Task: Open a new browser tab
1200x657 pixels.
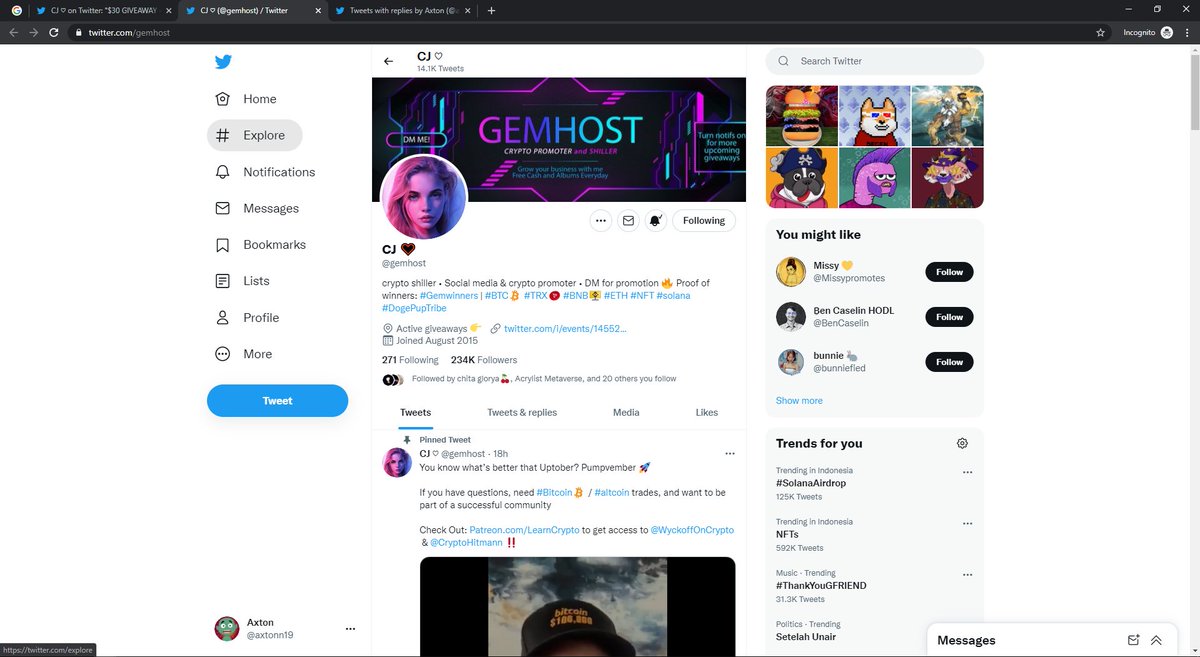Action: 491,10
